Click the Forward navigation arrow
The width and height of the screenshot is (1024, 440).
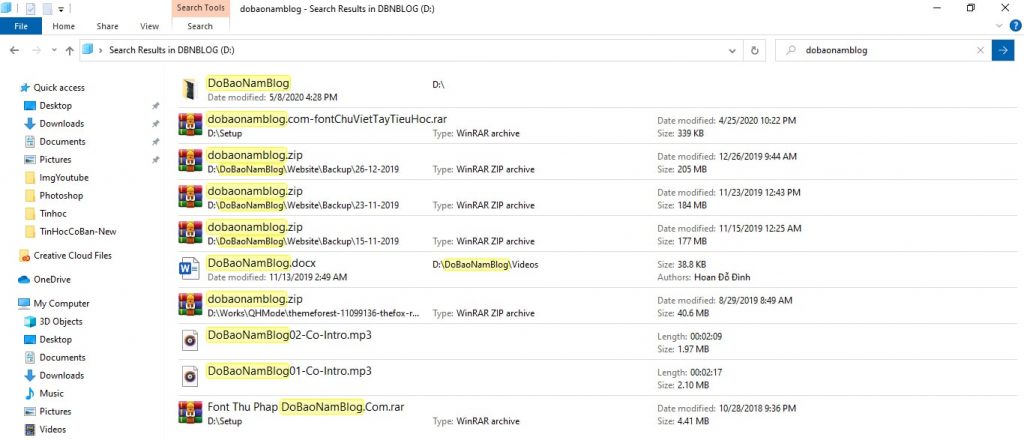pos(37,50)
